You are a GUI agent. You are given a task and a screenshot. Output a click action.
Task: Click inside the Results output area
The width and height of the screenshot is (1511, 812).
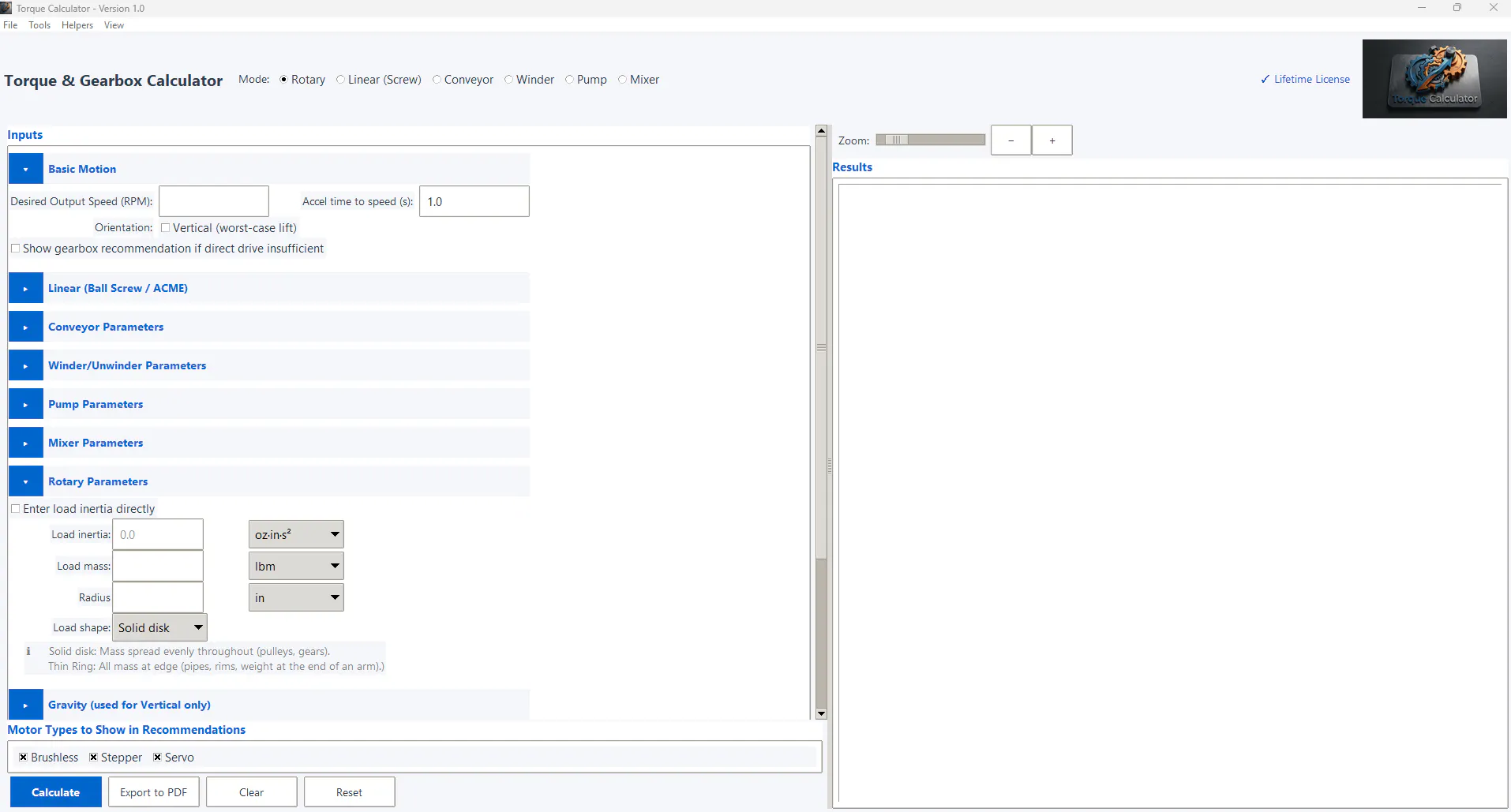[1170, 493]
